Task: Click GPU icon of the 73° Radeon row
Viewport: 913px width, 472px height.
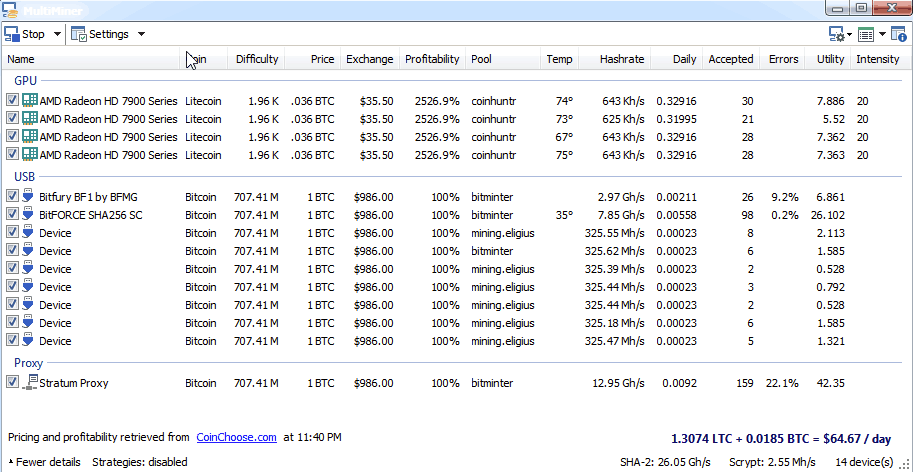Action: [29, 119]
